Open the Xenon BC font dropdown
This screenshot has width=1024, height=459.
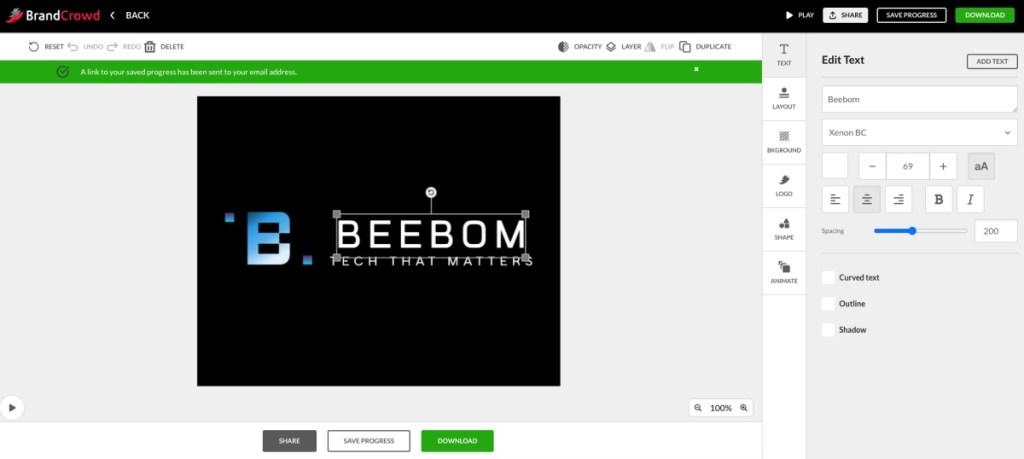(x=920, y=133)
